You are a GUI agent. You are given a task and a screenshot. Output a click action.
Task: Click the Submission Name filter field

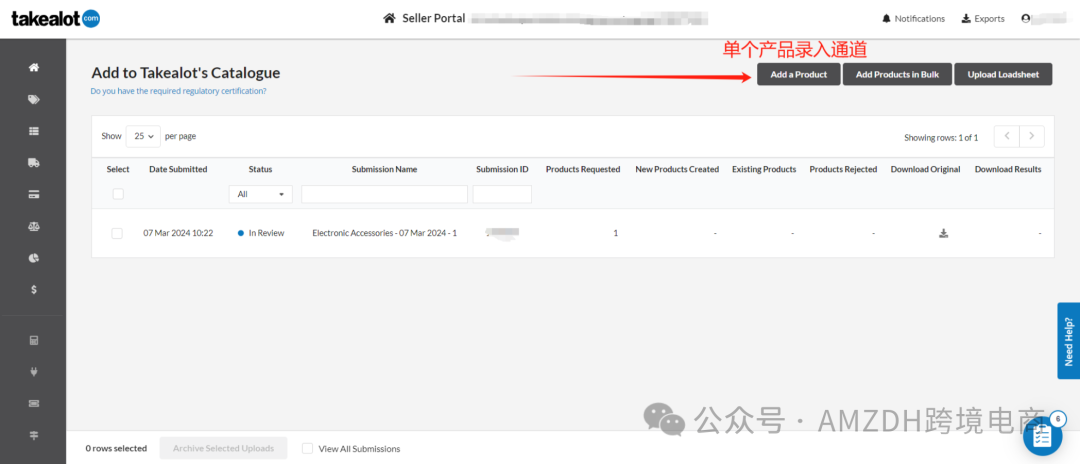[x=384, y=194]
